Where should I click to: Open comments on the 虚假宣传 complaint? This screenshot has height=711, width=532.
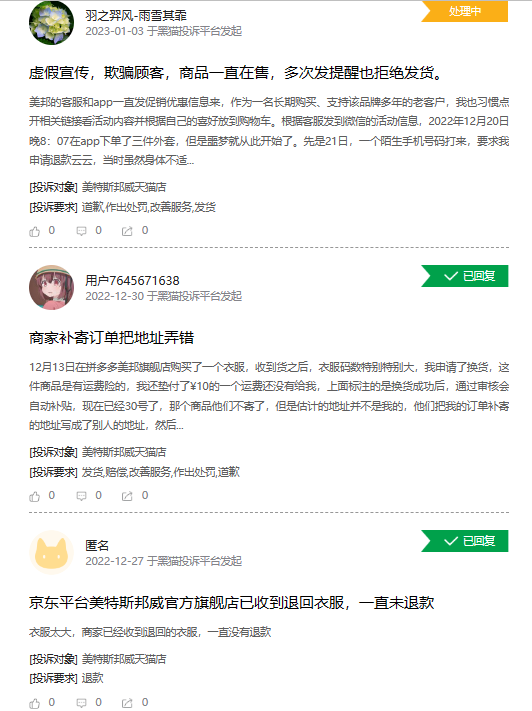pyautogui.click(x=81, y=231)
